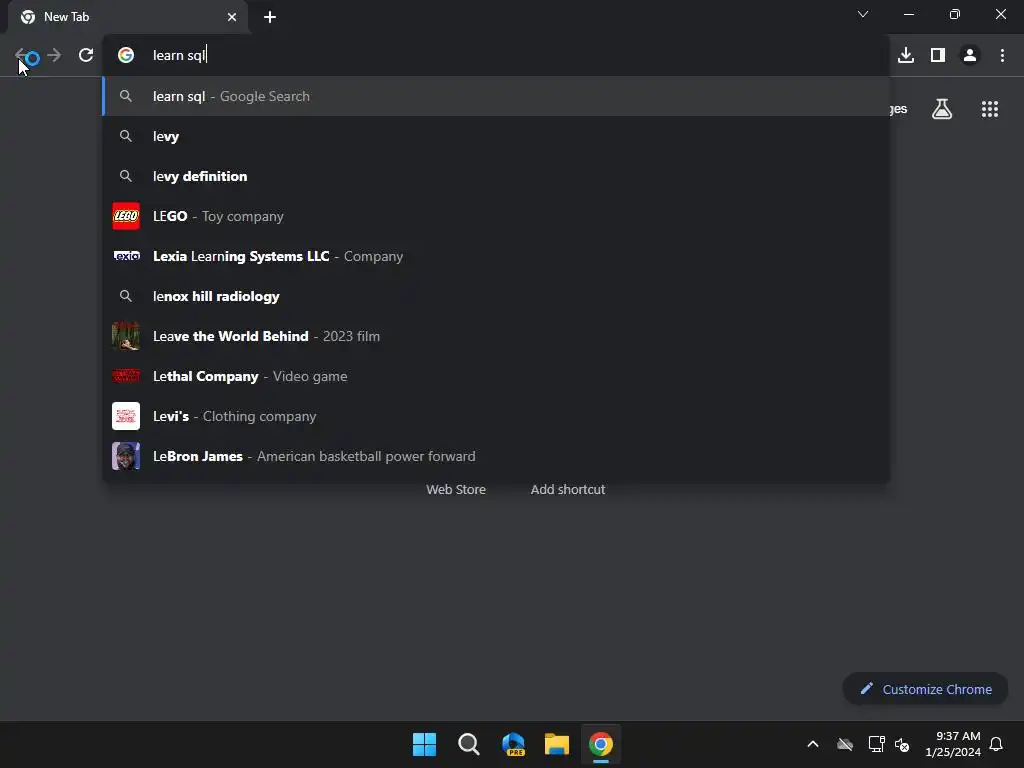The width and height of the screenshot is (1024, 768).
Task: Select LeBron James suggestion
Action: (496, 456)
